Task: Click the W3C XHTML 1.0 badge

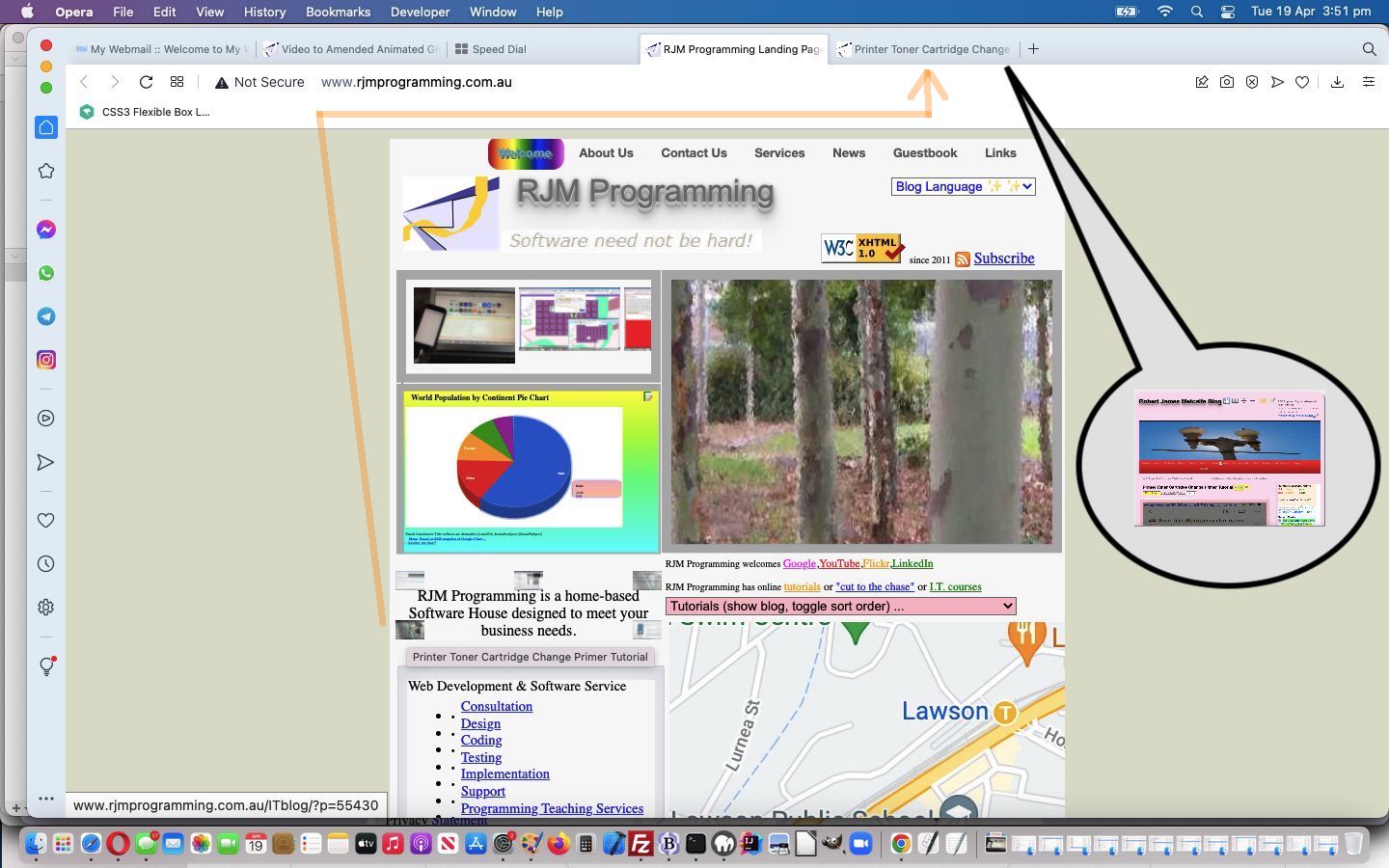Action: (x=862, y=248)
